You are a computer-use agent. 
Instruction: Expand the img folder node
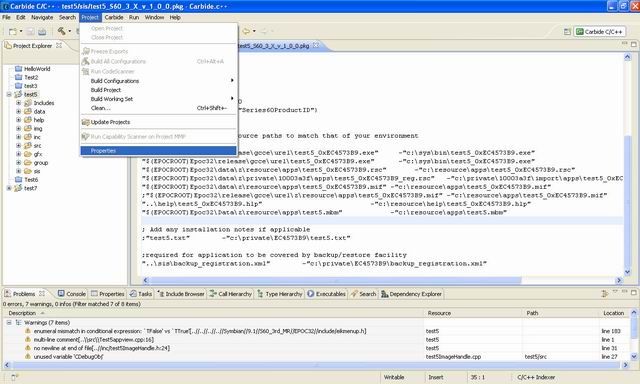click(x=18, y=129)
